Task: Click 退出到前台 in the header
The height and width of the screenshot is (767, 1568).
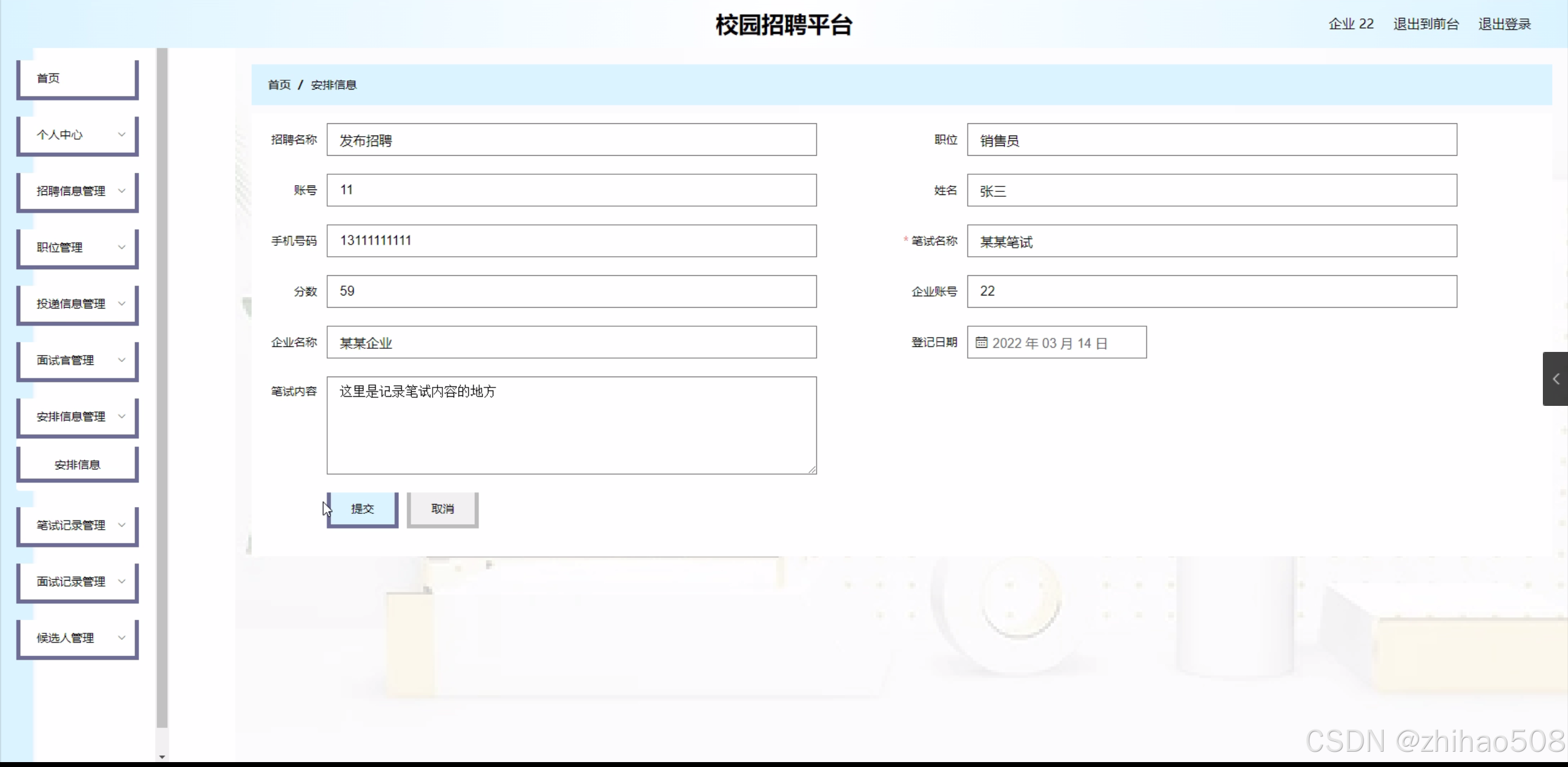Action: 1426,25
